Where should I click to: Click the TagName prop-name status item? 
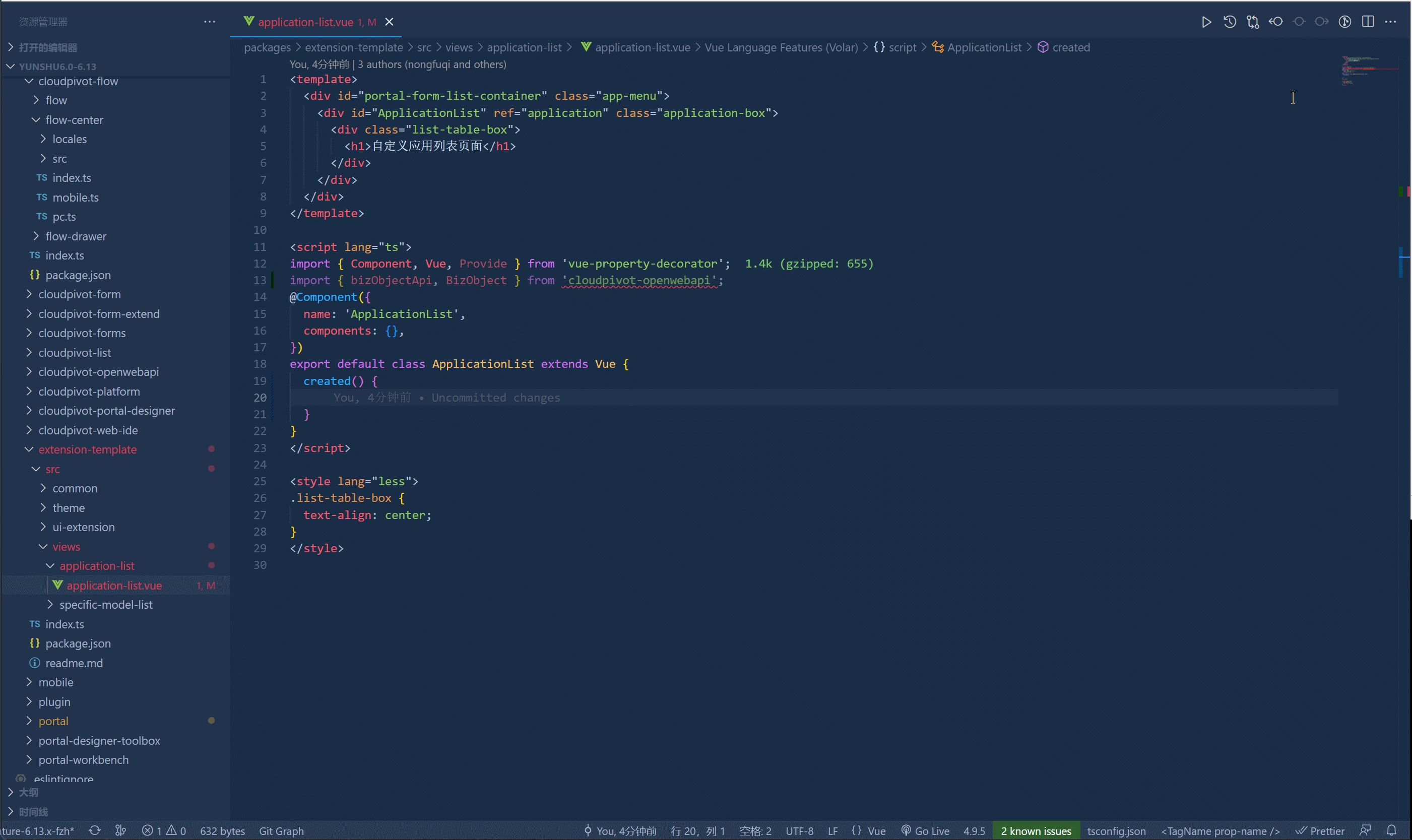click(x=1220, y=830)
